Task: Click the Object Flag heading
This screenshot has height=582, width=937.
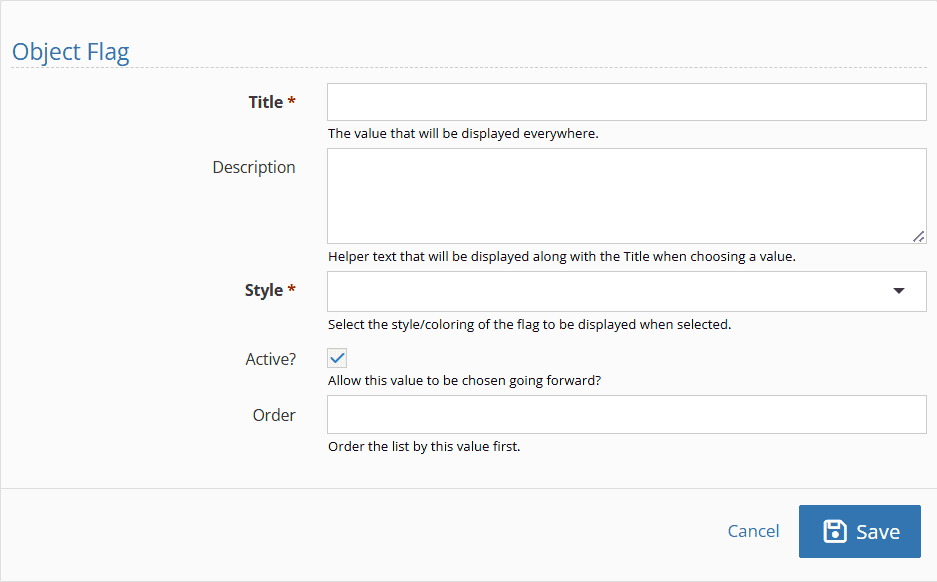Action: (71, 52)
